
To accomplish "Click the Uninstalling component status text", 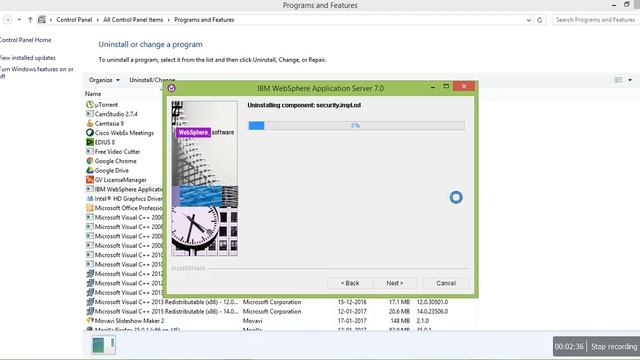I will tap(304, 105).
